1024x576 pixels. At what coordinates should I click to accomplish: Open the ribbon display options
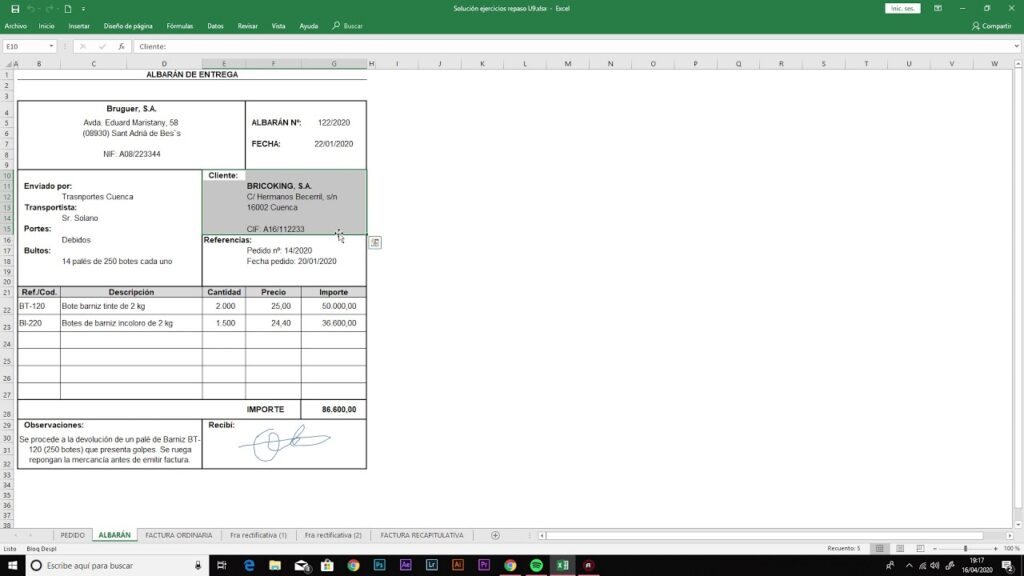click(x=938, y=8)
